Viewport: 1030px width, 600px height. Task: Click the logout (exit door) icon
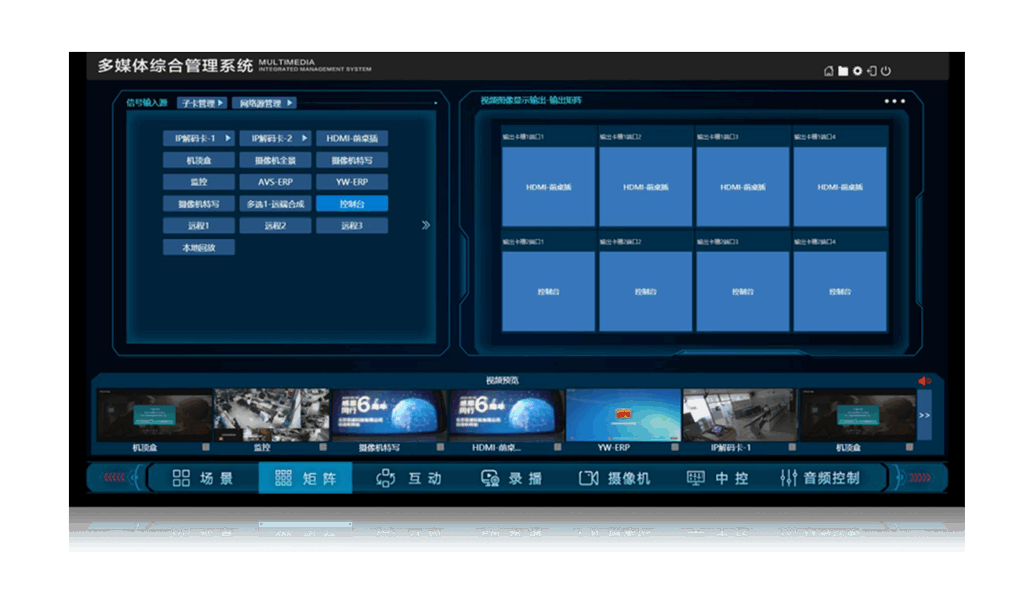pos(872,71)
